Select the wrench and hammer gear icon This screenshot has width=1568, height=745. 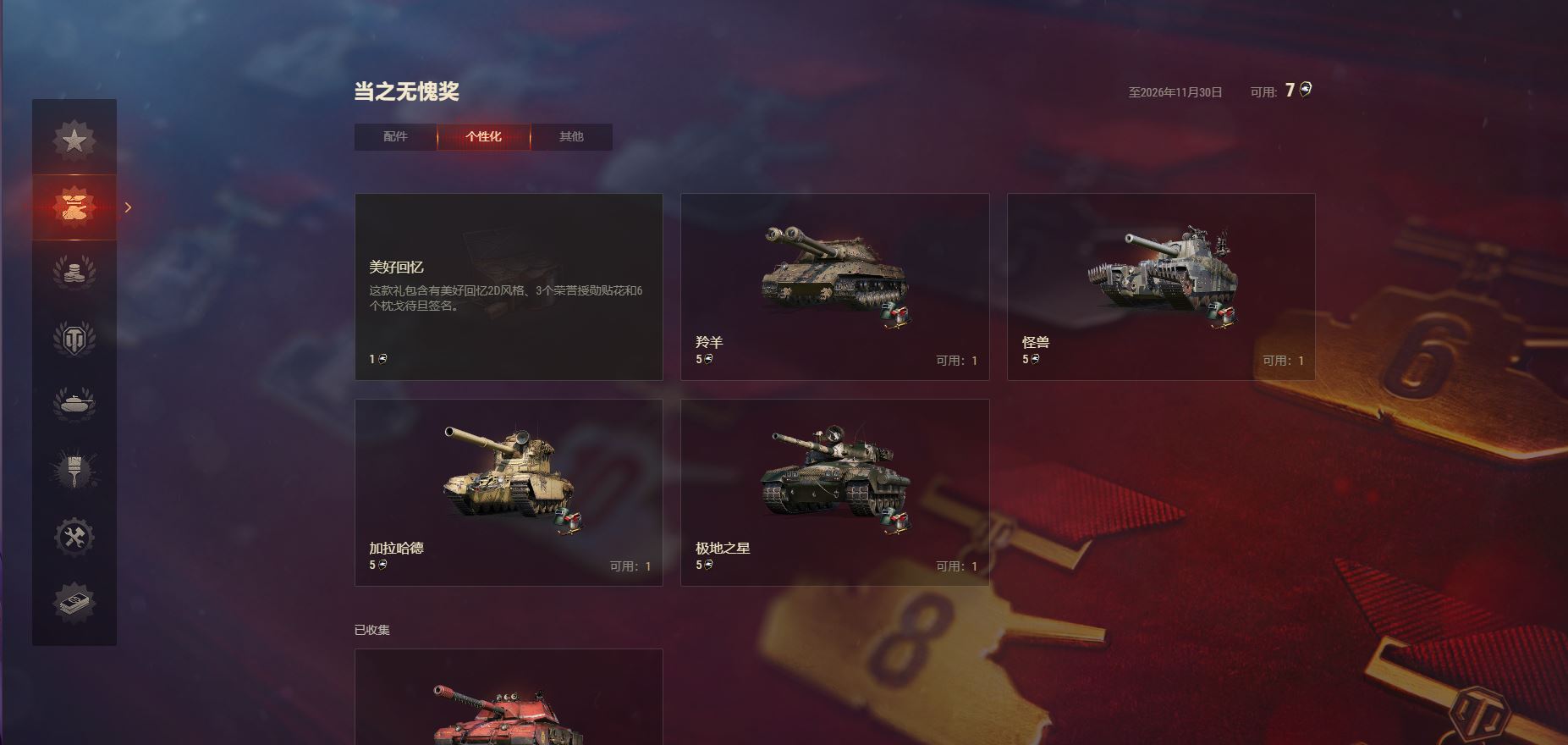point(74,537)
